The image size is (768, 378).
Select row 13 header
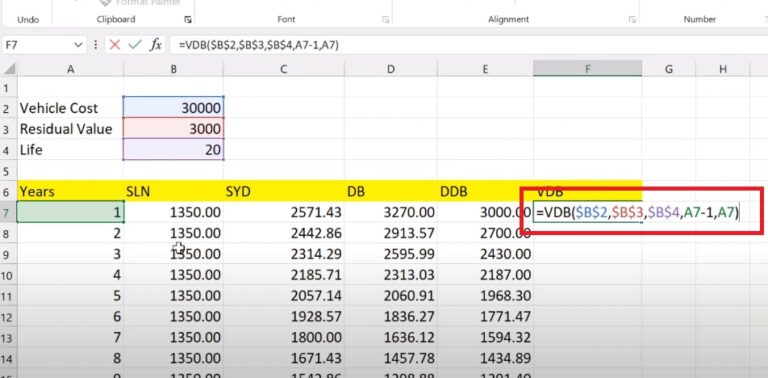[7, 337]
